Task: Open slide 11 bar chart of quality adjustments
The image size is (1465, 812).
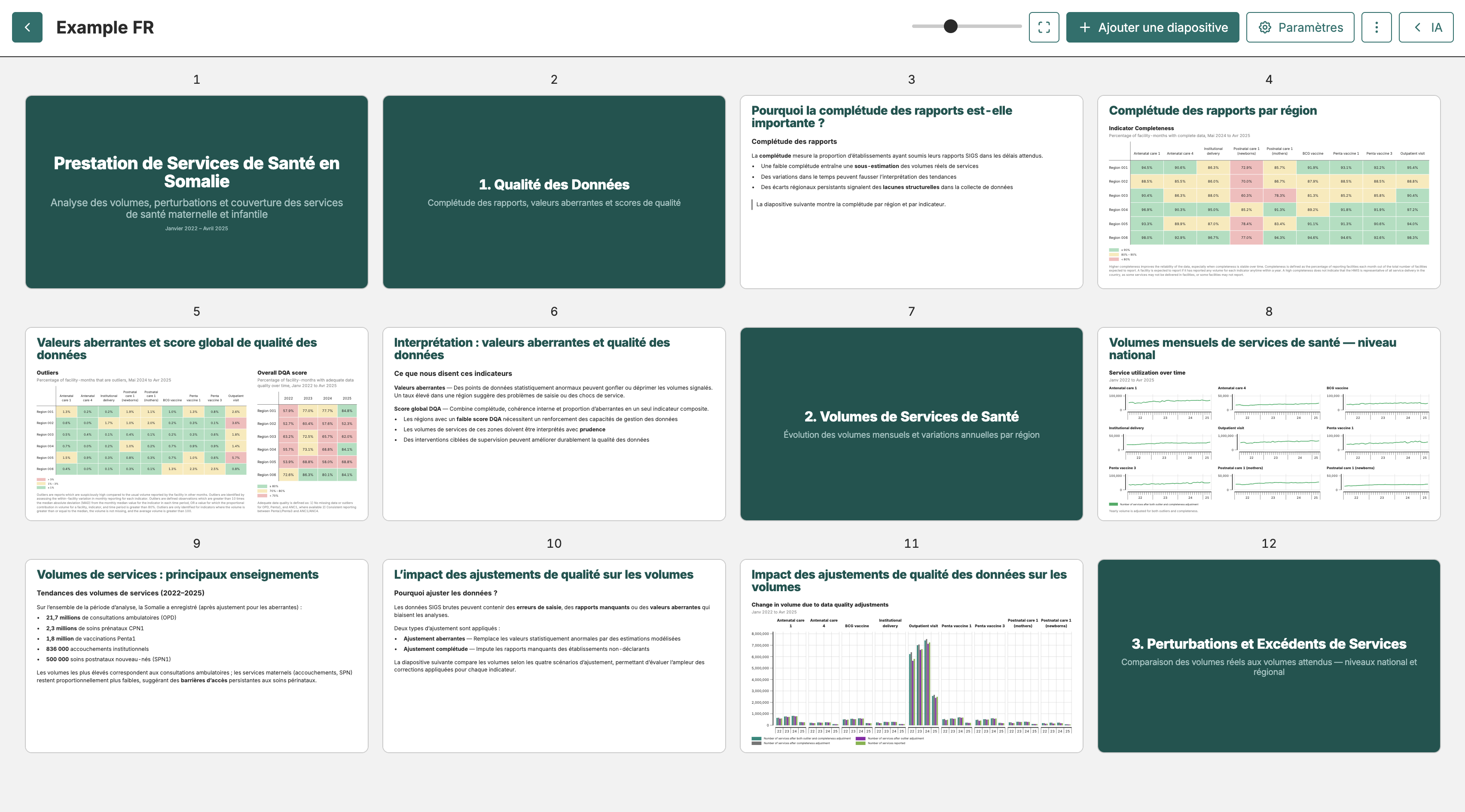Action: coord(911,656)
